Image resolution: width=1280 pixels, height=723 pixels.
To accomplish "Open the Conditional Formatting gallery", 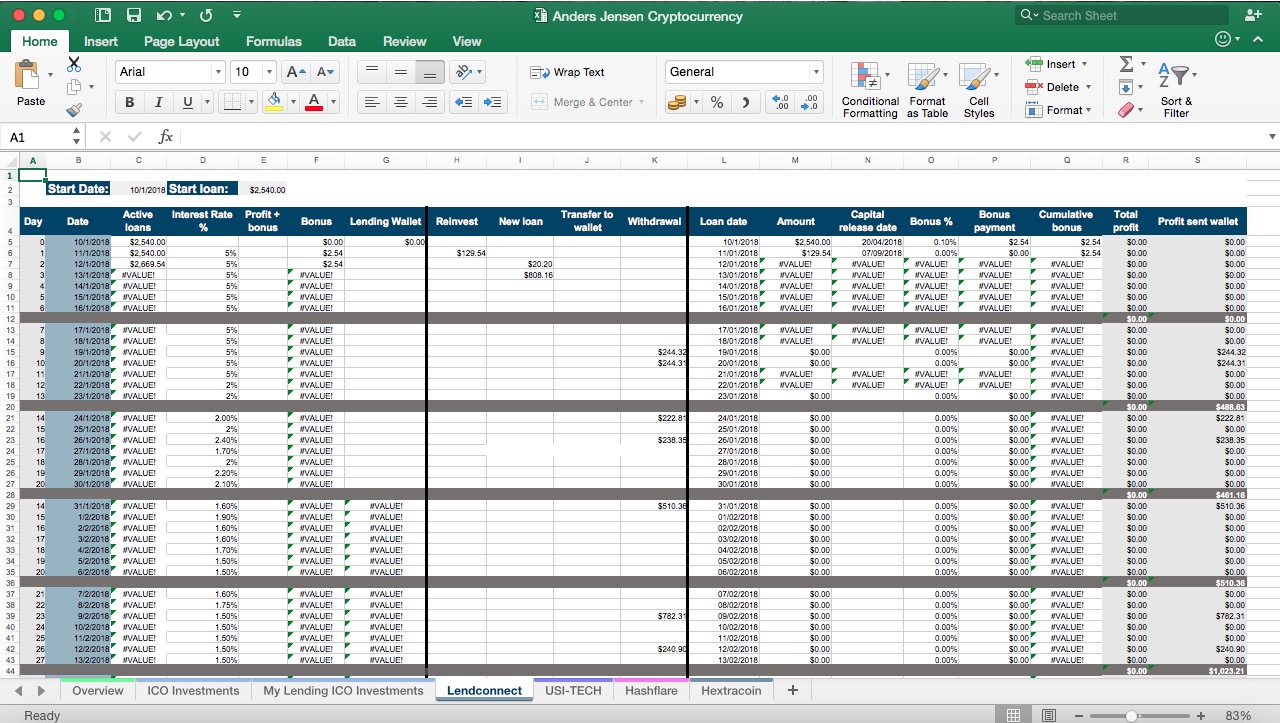I will tap(869, 88).
